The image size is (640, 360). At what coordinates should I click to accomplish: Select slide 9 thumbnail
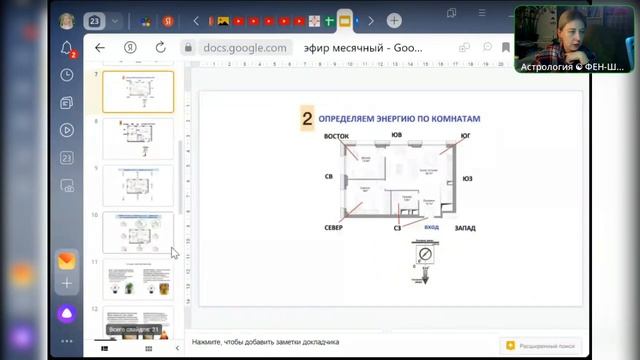[138, 186]
